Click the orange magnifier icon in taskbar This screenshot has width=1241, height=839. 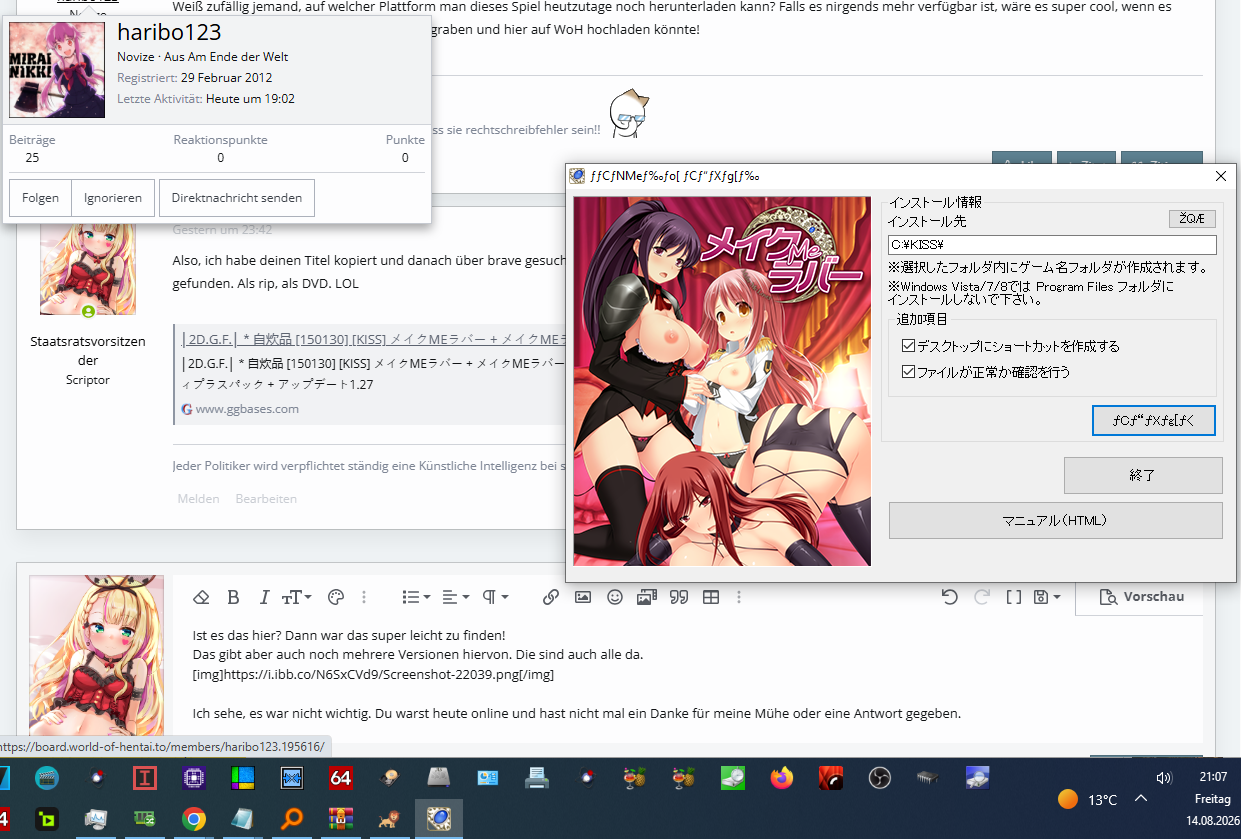click(x=291, y=820)
